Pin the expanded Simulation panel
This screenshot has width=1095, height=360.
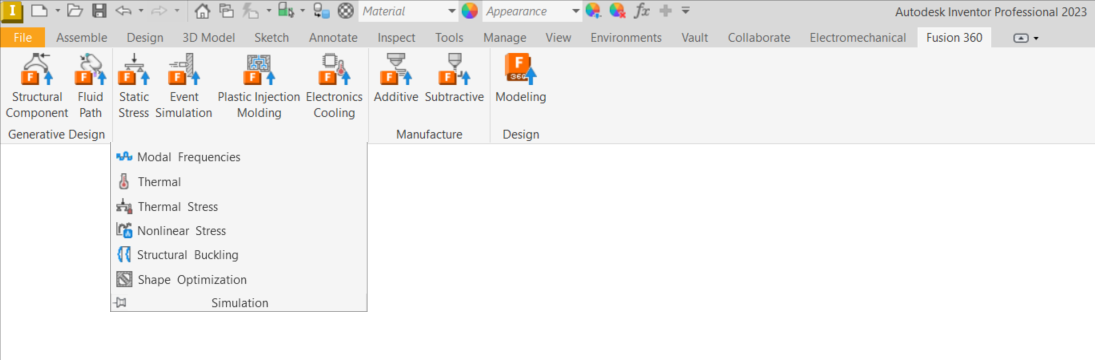[x=120, y=303]
